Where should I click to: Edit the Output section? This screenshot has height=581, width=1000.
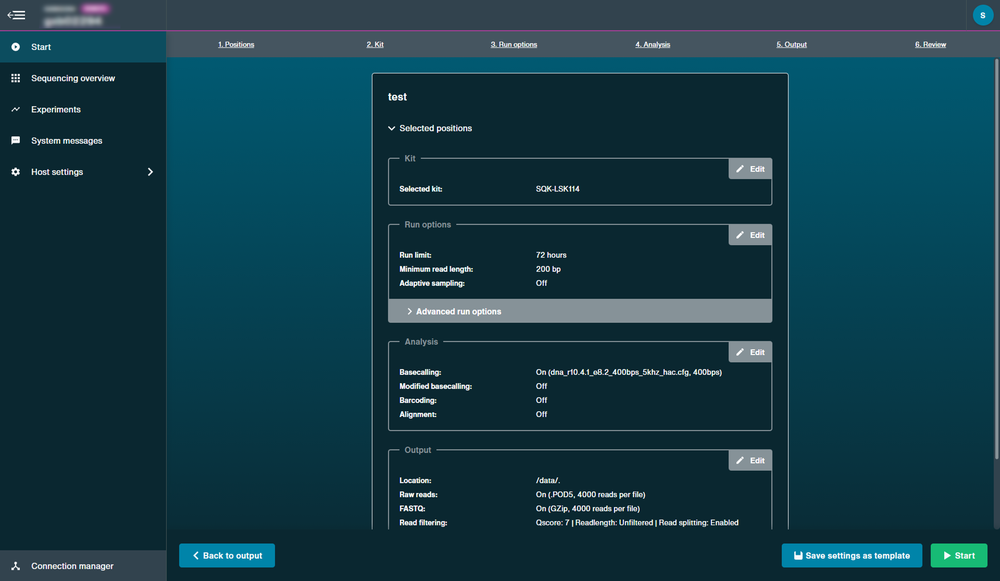[750, 460]
